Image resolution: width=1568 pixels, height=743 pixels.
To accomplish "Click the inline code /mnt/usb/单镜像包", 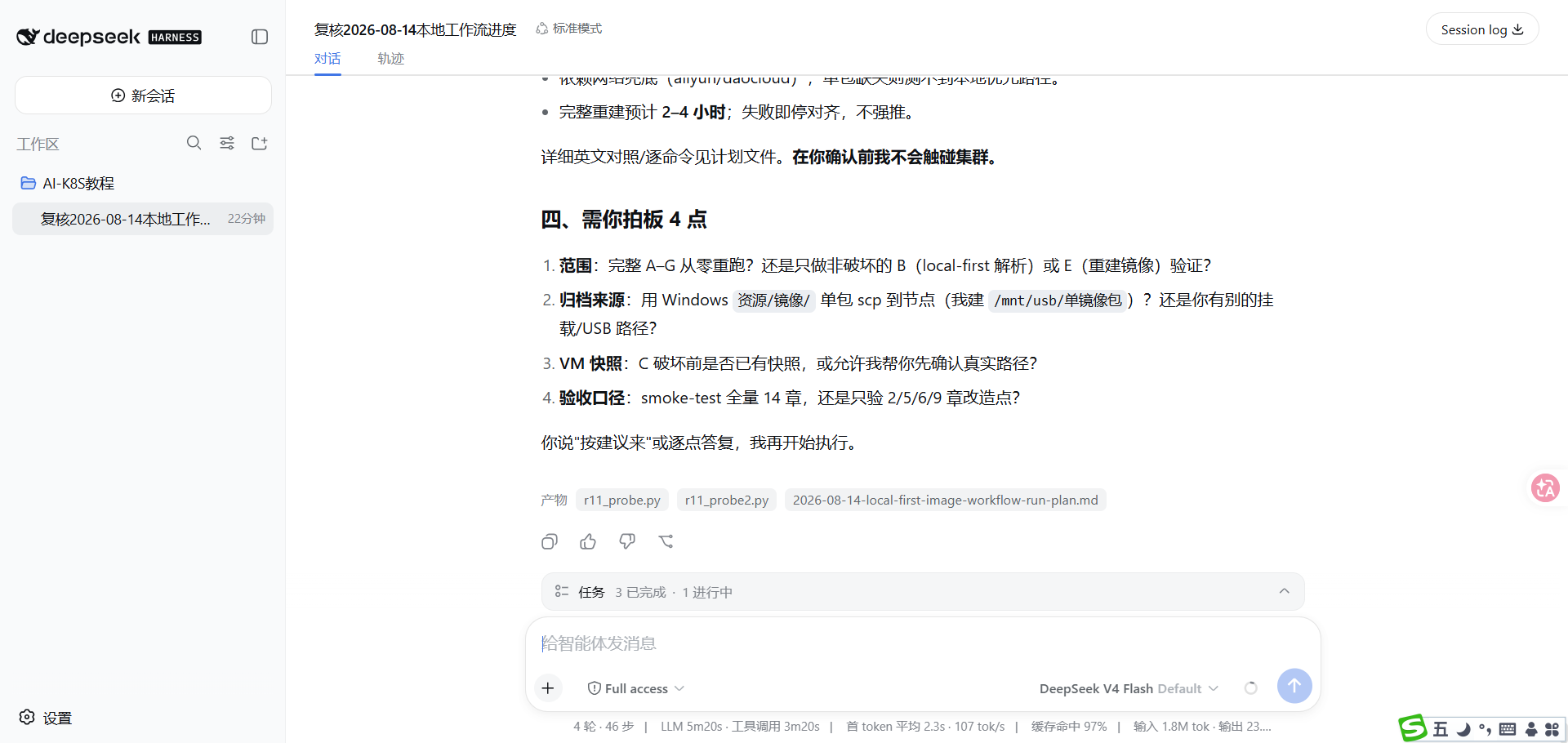I will [1058, 300].
